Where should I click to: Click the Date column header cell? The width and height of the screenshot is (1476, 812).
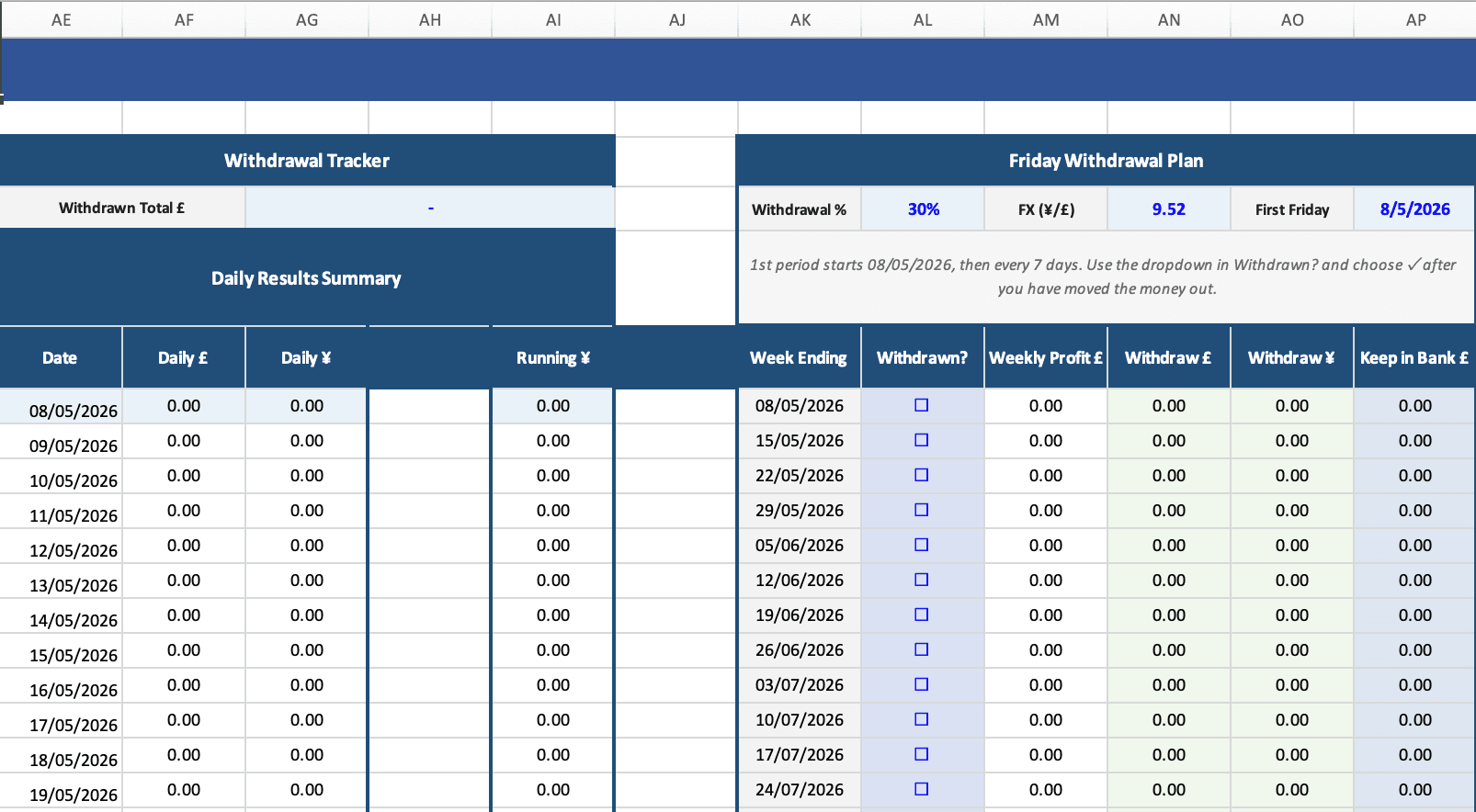pyautogui.click(x=61, y=358)
